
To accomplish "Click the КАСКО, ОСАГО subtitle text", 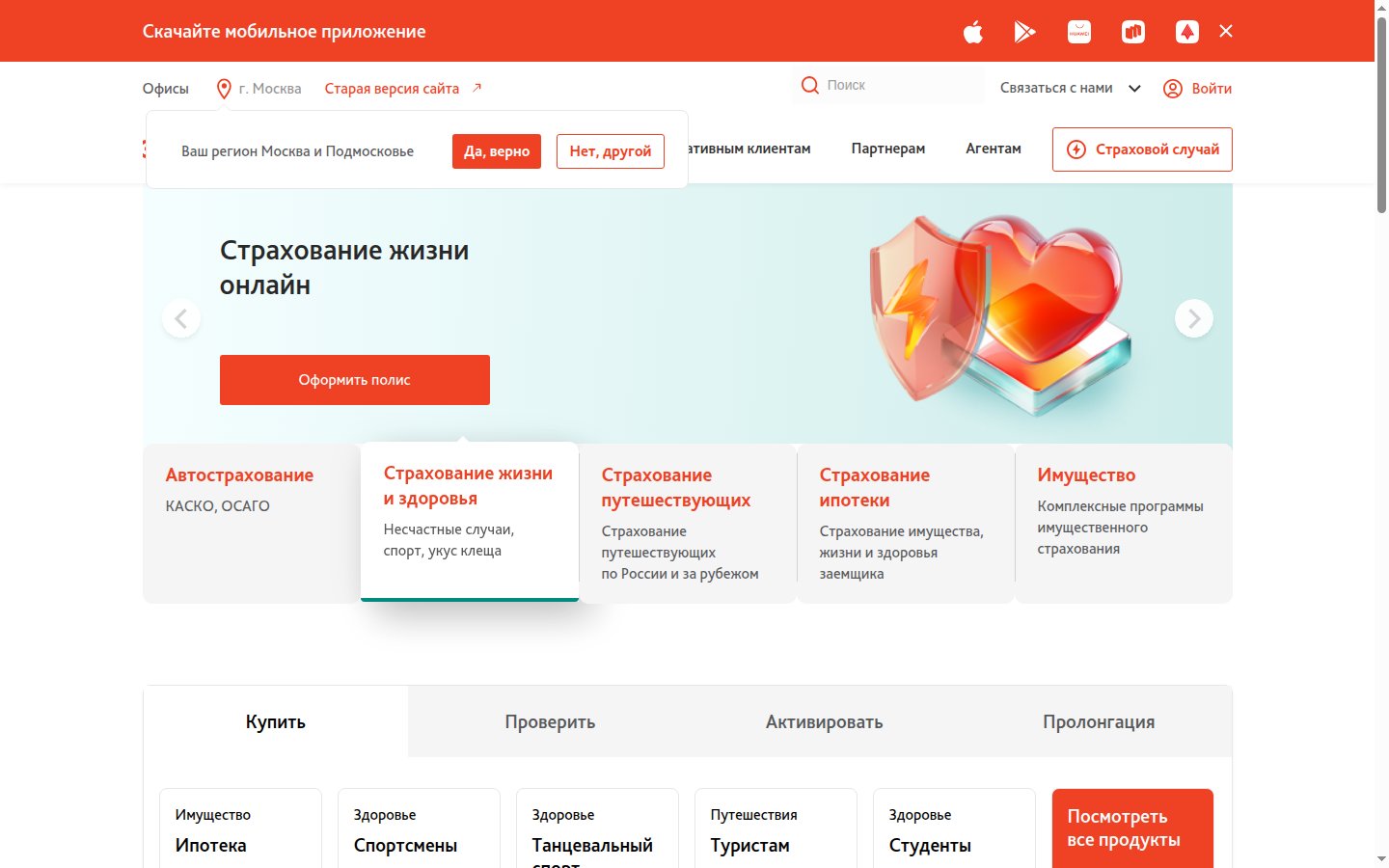I will [218, 506].
